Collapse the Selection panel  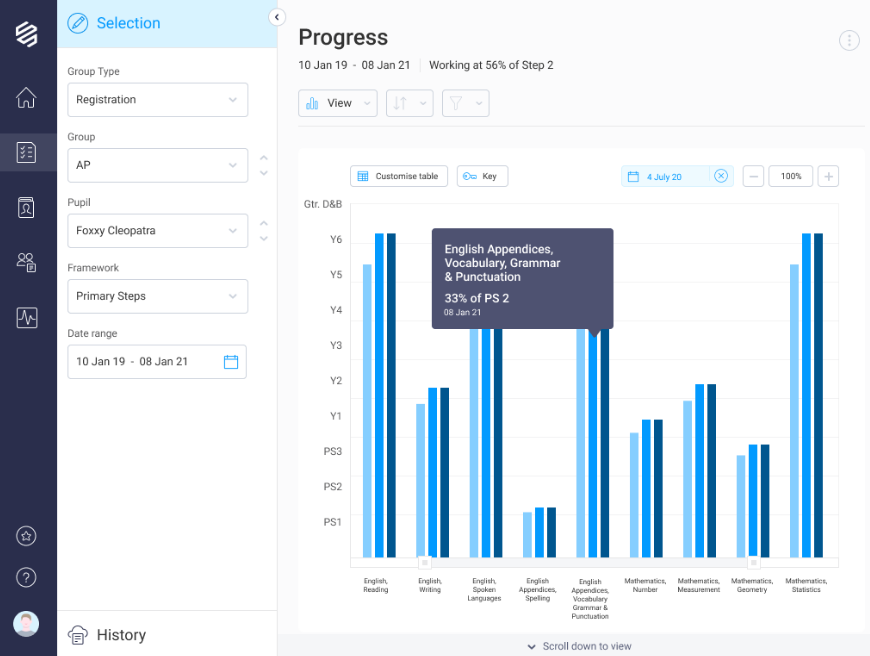(277, 17)
